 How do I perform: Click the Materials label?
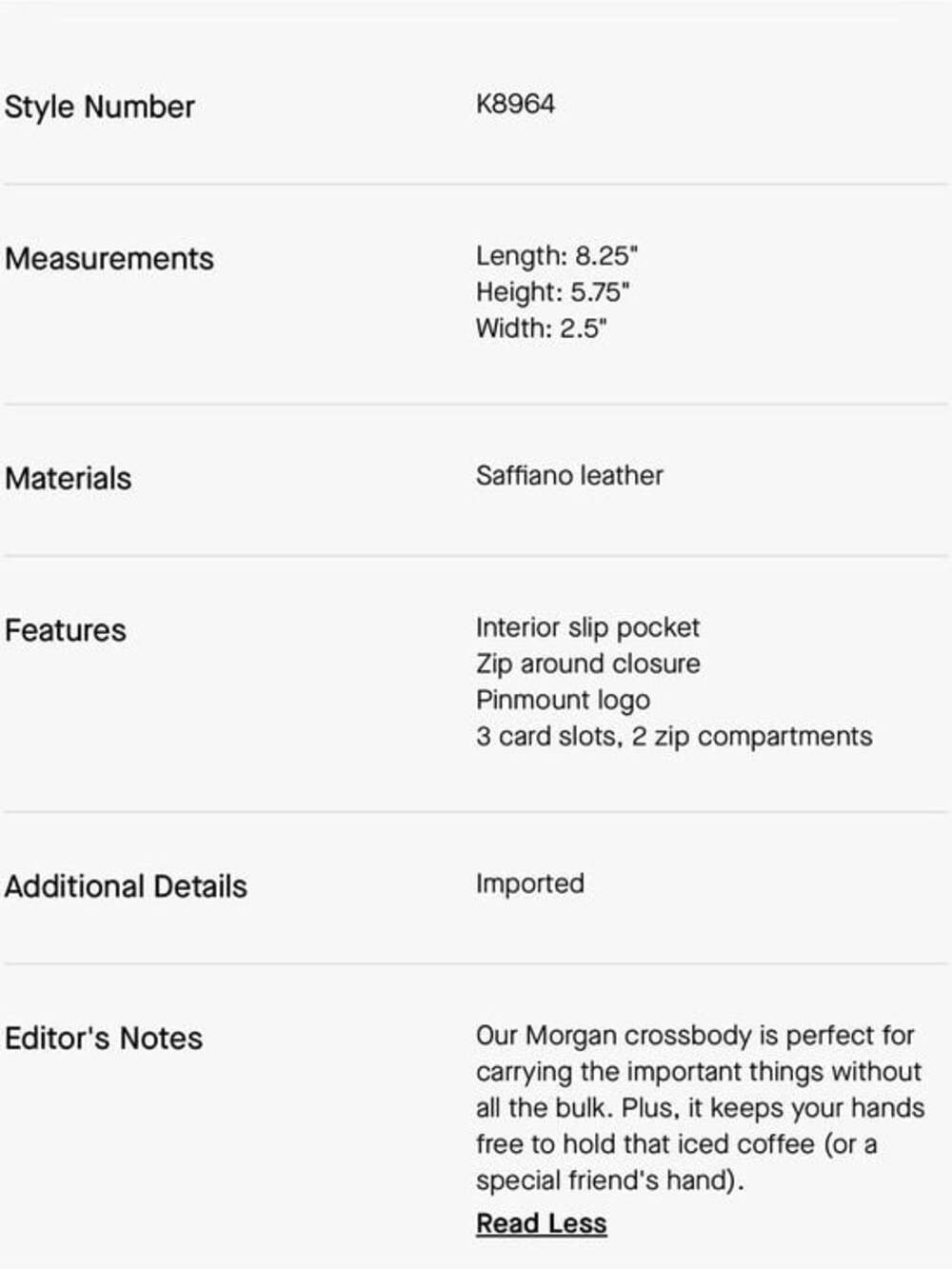[68, 478]
